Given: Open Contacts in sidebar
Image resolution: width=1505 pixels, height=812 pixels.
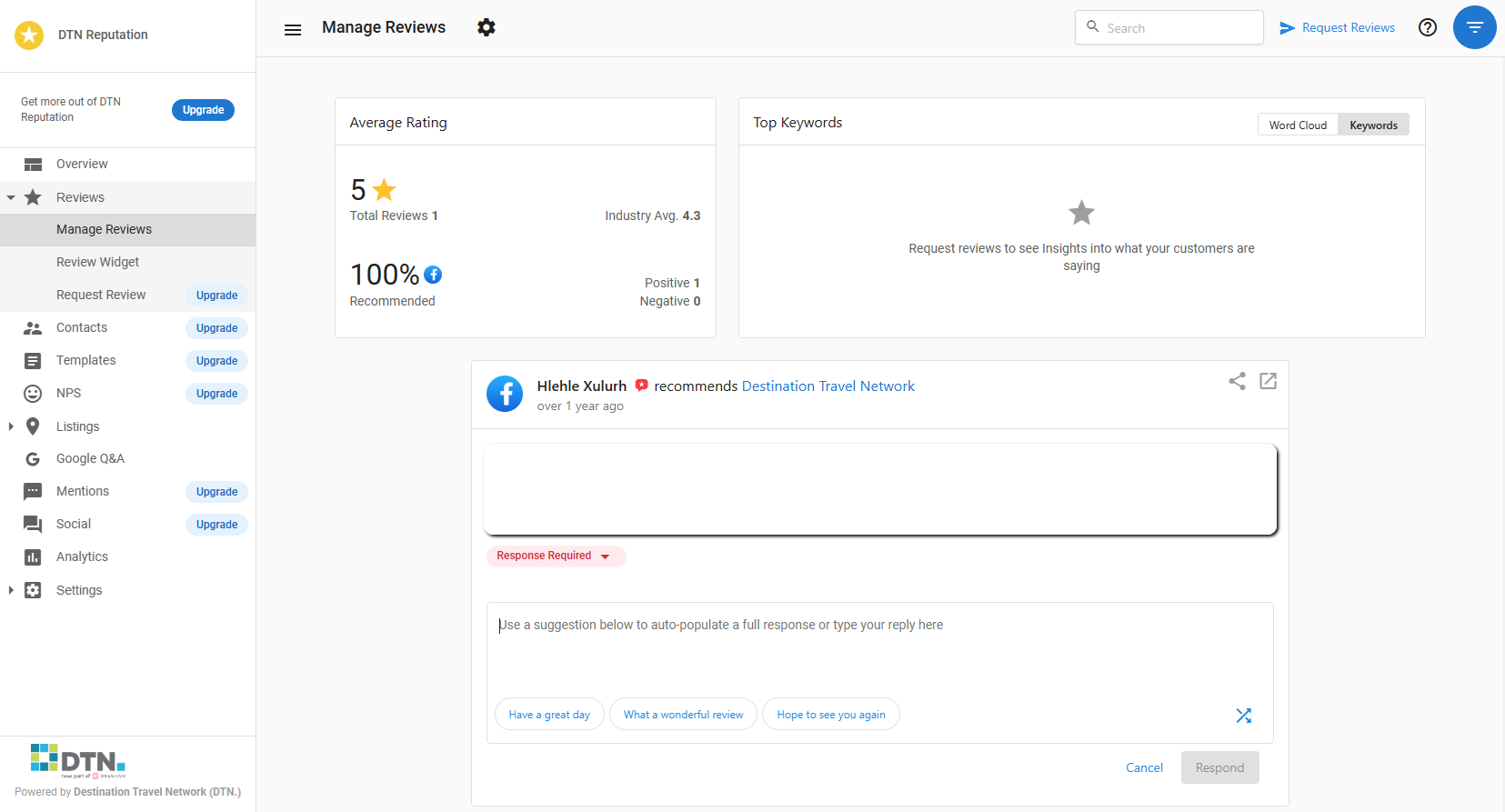Looking at the screenshot, I should pyautogui.click(x=82, y=328).
